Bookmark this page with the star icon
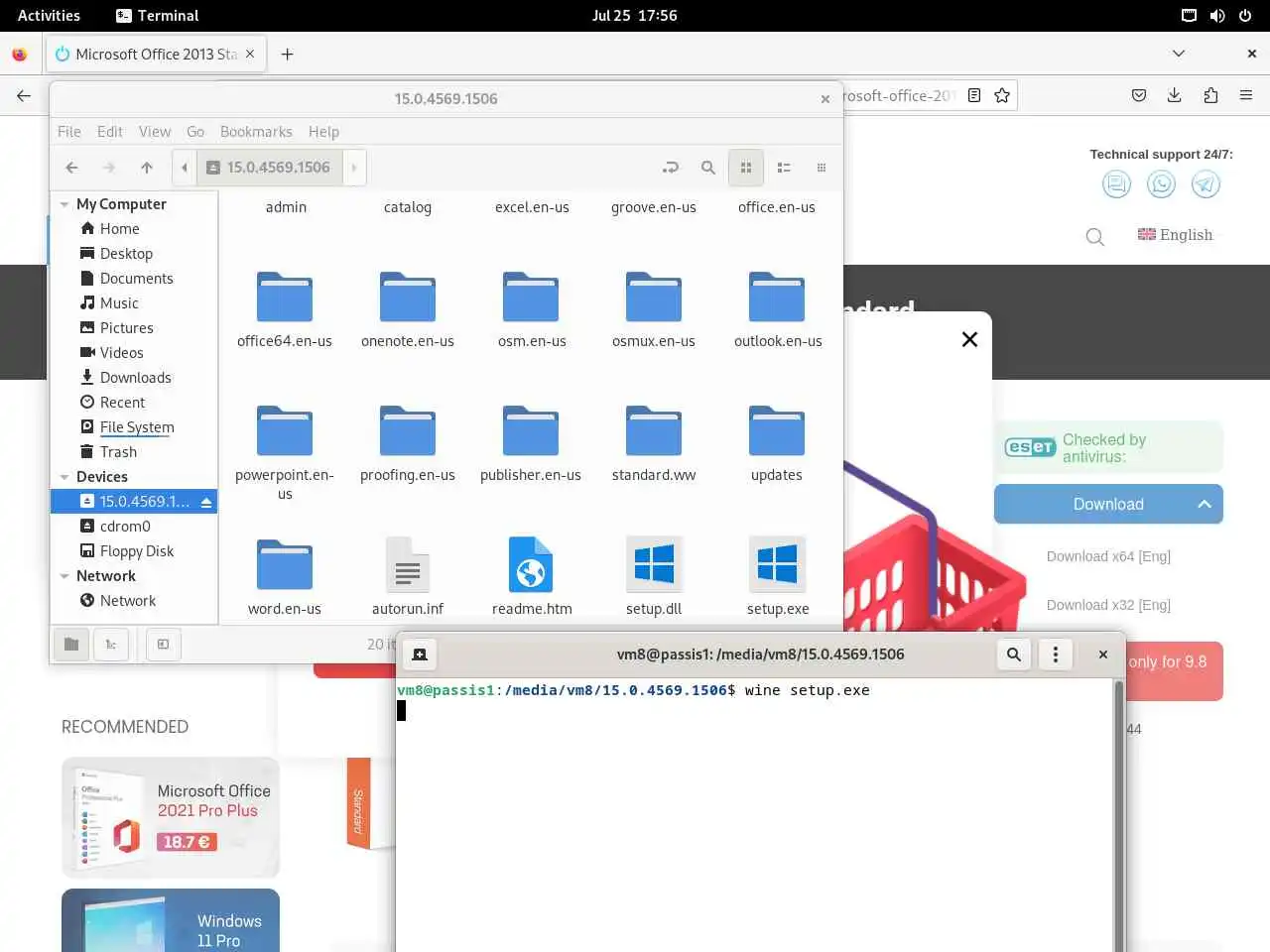This screenshot has width=1270, height=952. pyautogui.click(x=1002, y=95)
